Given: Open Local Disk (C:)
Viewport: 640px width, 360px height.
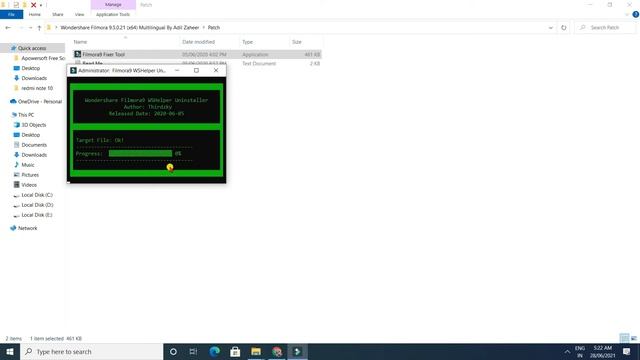Looking at the screenshot, I should tap(37, 195).
